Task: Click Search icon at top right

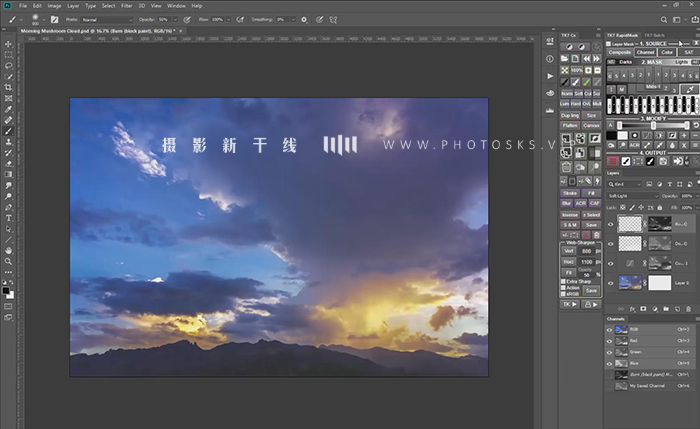Action: (x=664, y=20)
